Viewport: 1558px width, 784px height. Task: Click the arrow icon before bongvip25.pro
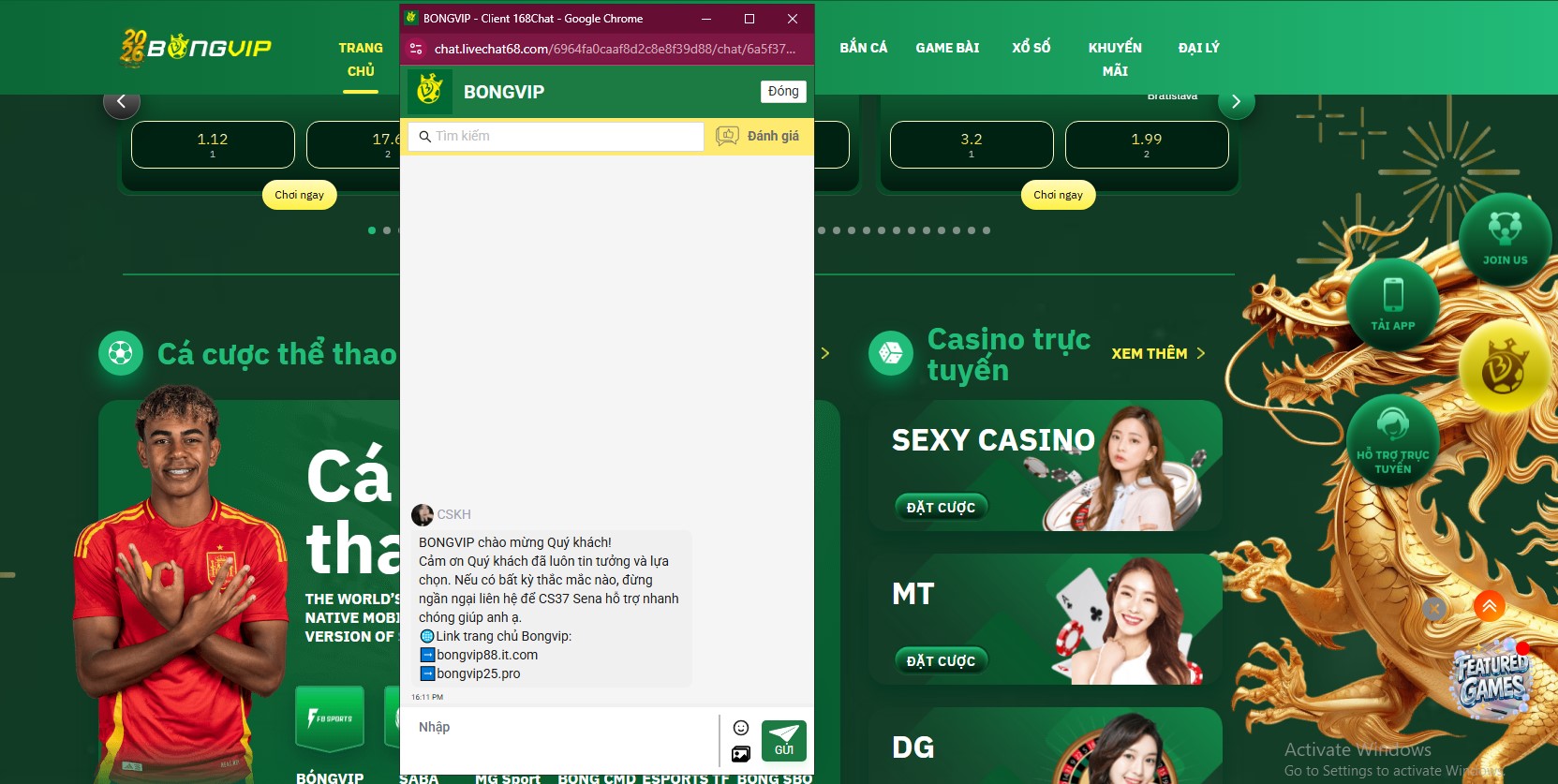coord(427,673)
